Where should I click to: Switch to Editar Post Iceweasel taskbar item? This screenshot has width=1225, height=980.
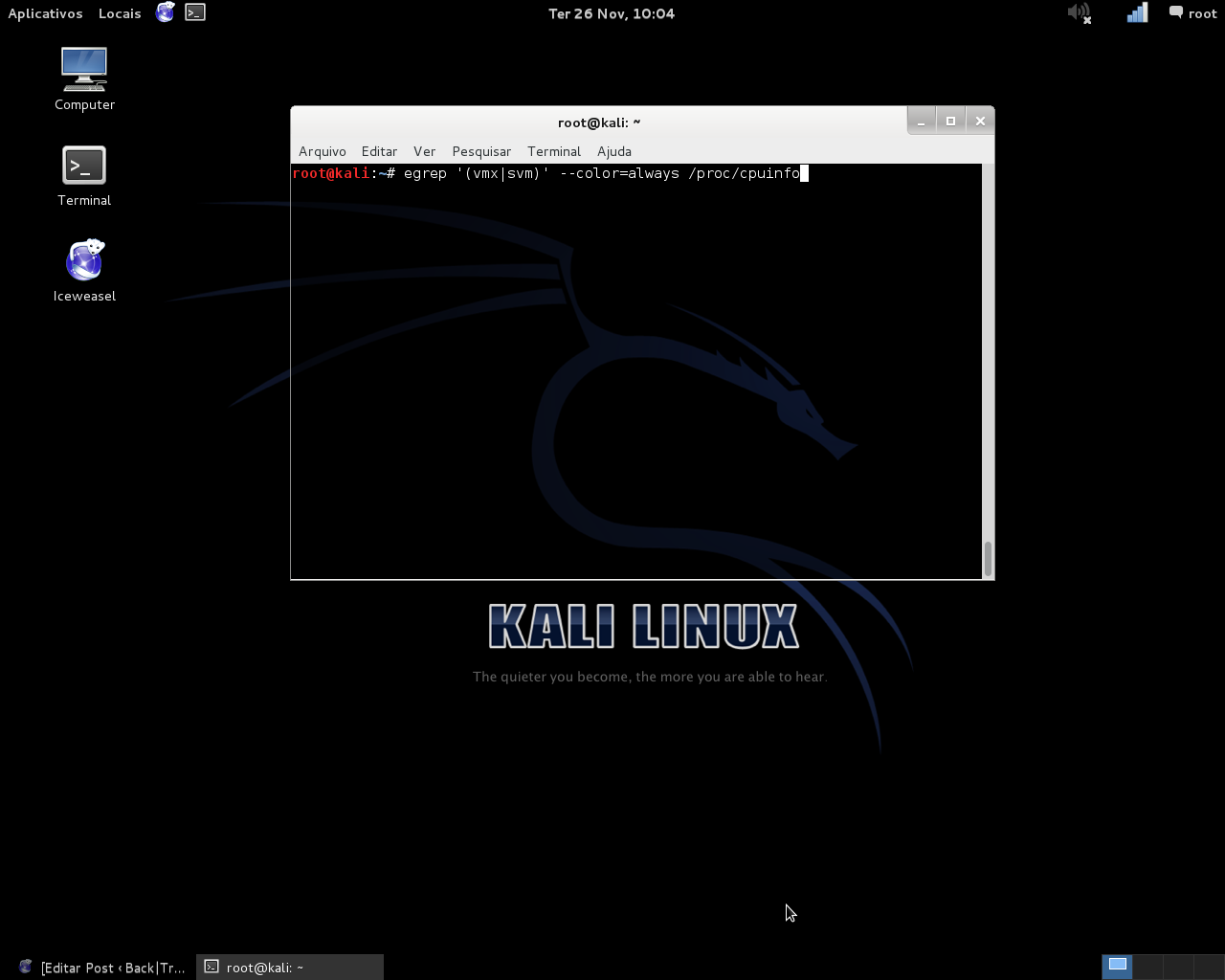102,968
